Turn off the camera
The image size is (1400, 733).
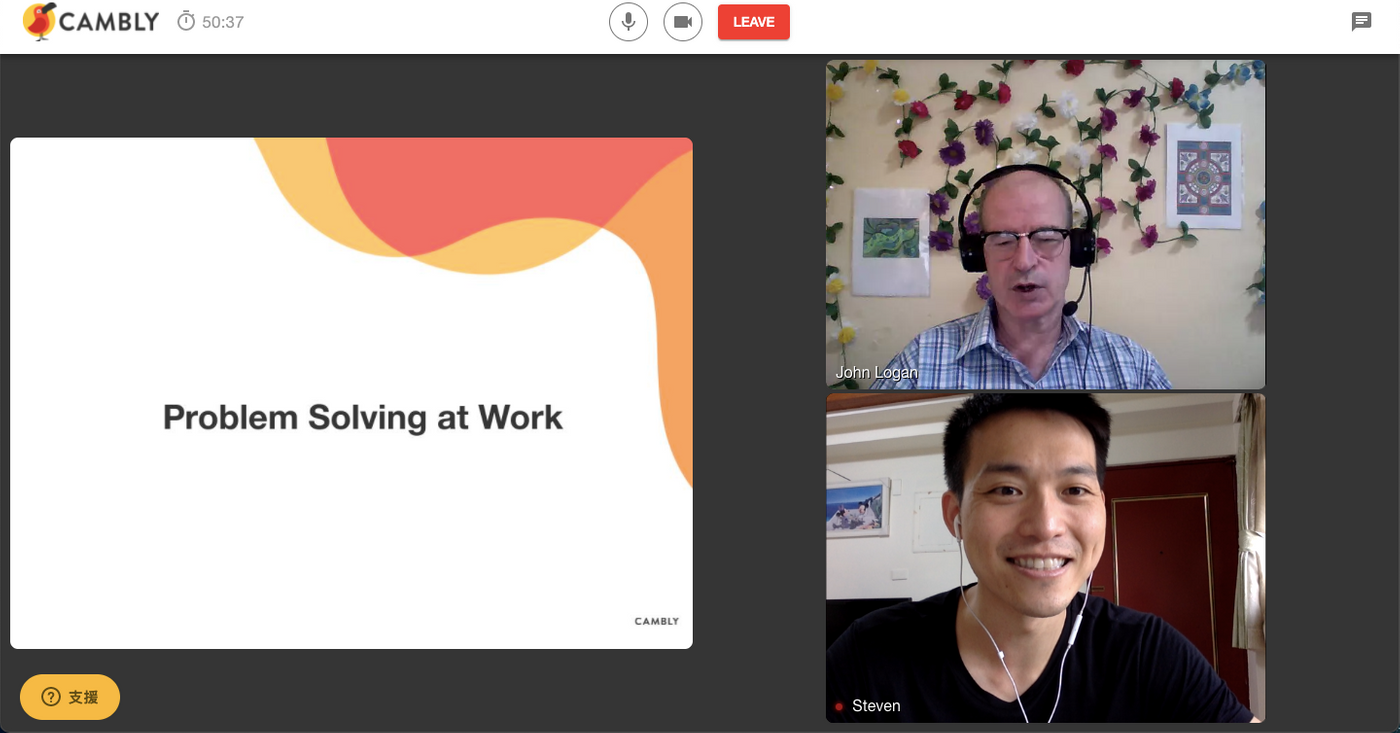coord(683,22)
